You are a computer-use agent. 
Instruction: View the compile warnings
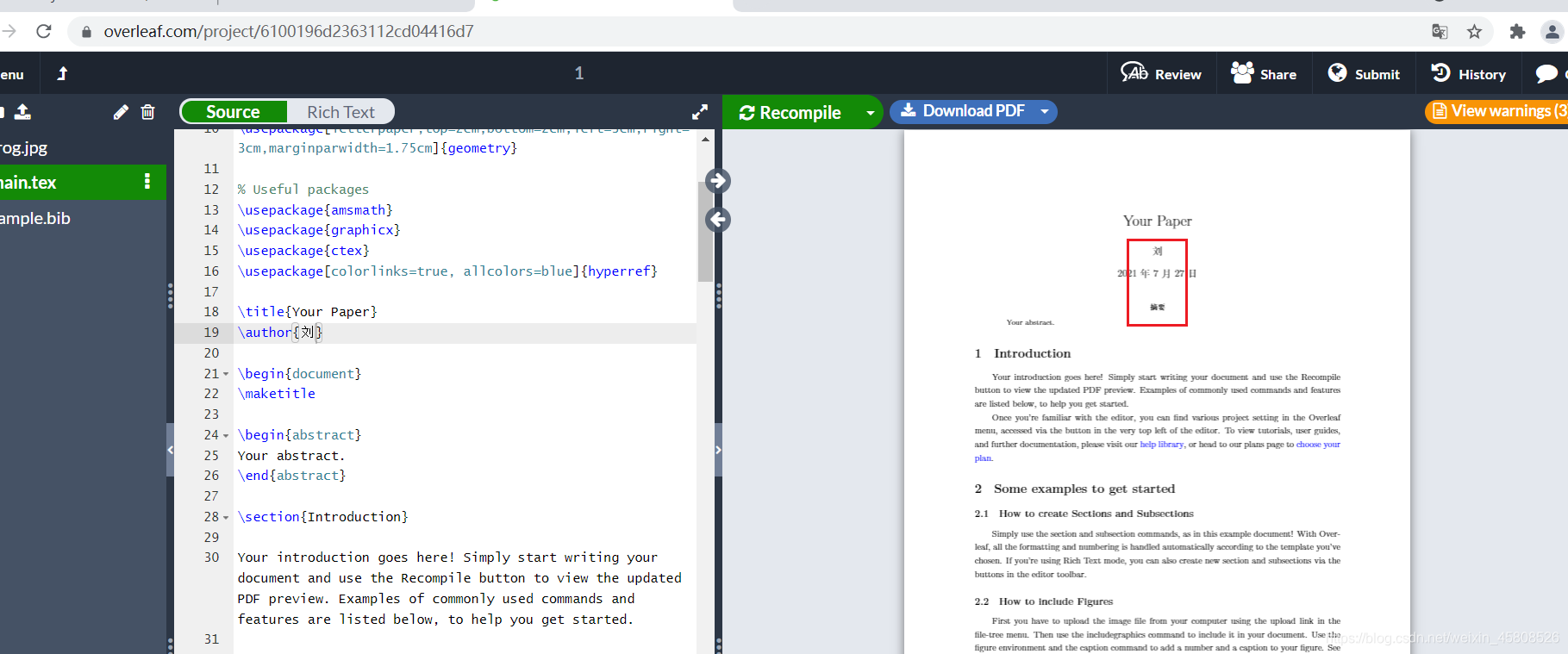click(x=1497, y=111)
